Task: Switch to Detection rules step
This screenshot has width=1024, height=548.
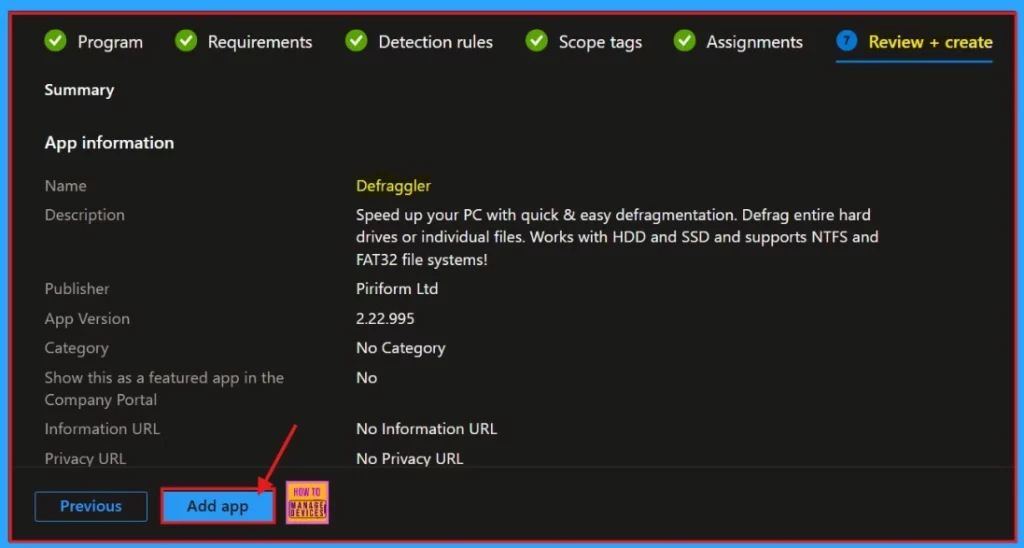Action: tap(419, 42)
